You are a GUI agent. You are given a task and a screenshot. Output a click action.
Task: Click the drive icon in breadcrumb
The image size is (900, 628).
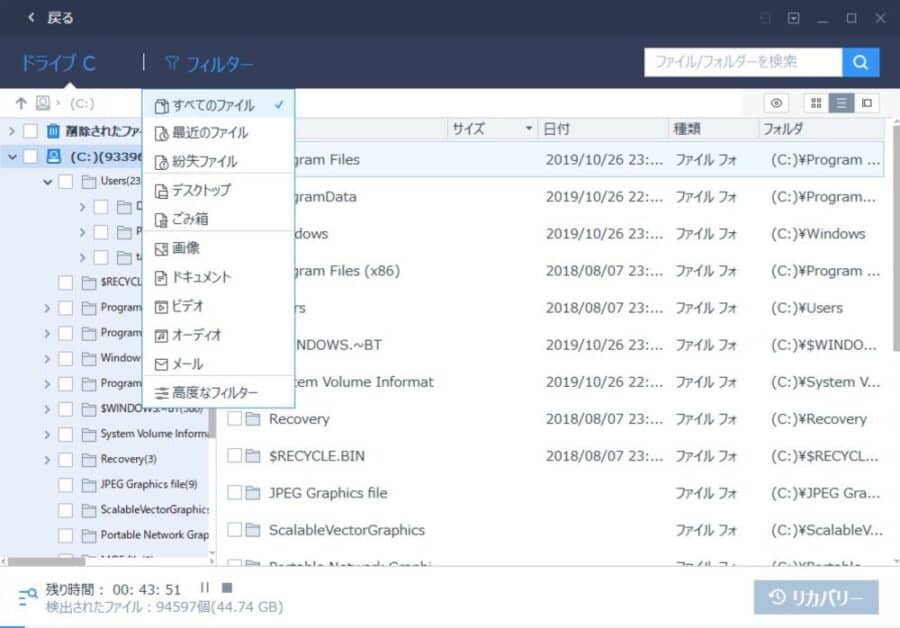[43, 103]
